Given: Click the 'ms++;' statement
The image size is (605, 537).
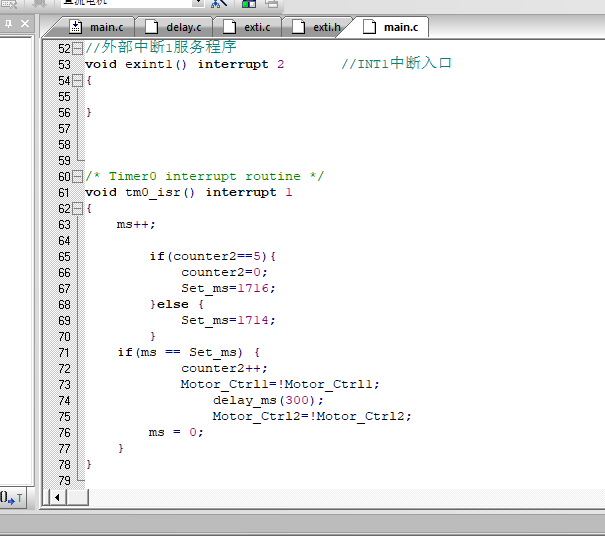Looking at the screenshot, I should coord(136,225).
